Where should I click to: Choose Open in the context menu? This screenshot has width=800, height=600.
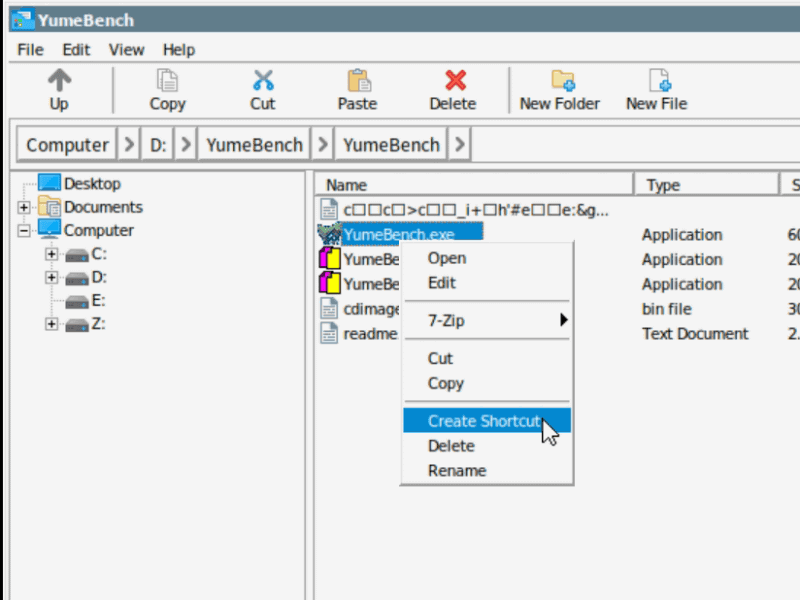[x=487, y=258]
